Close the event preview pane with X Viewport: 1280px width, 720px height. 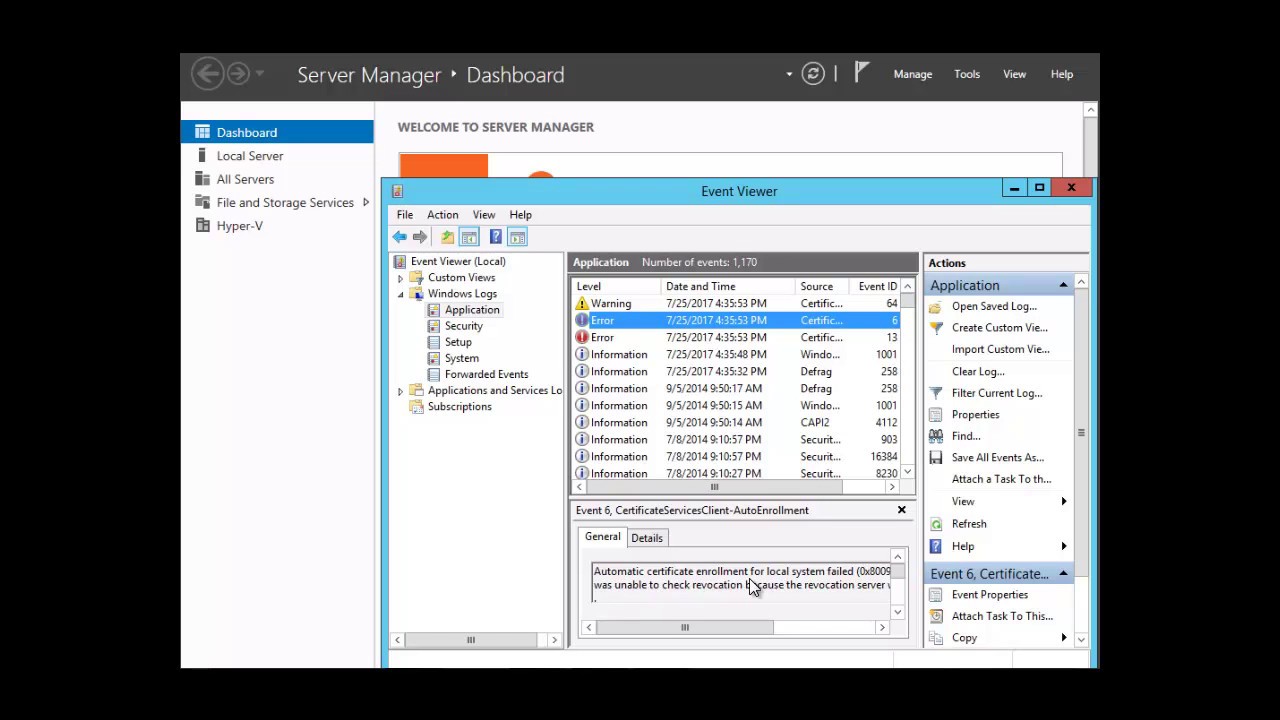click(901, 510)
